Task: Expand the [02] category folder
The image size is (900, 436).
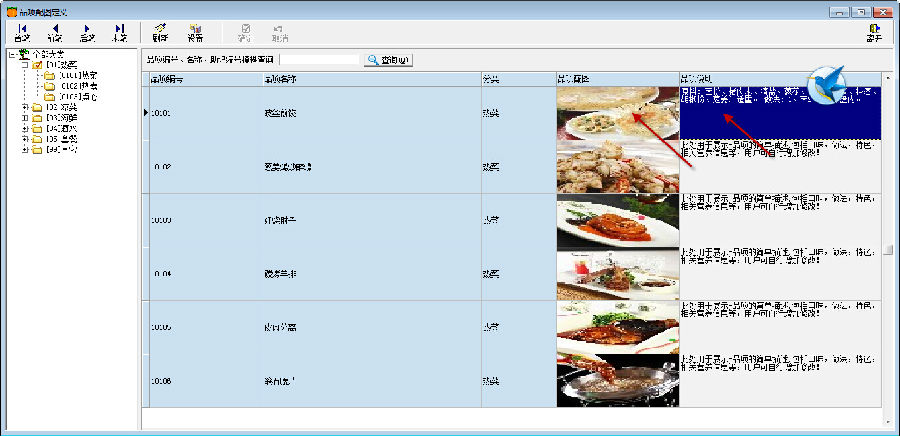Action: (24, 107)
